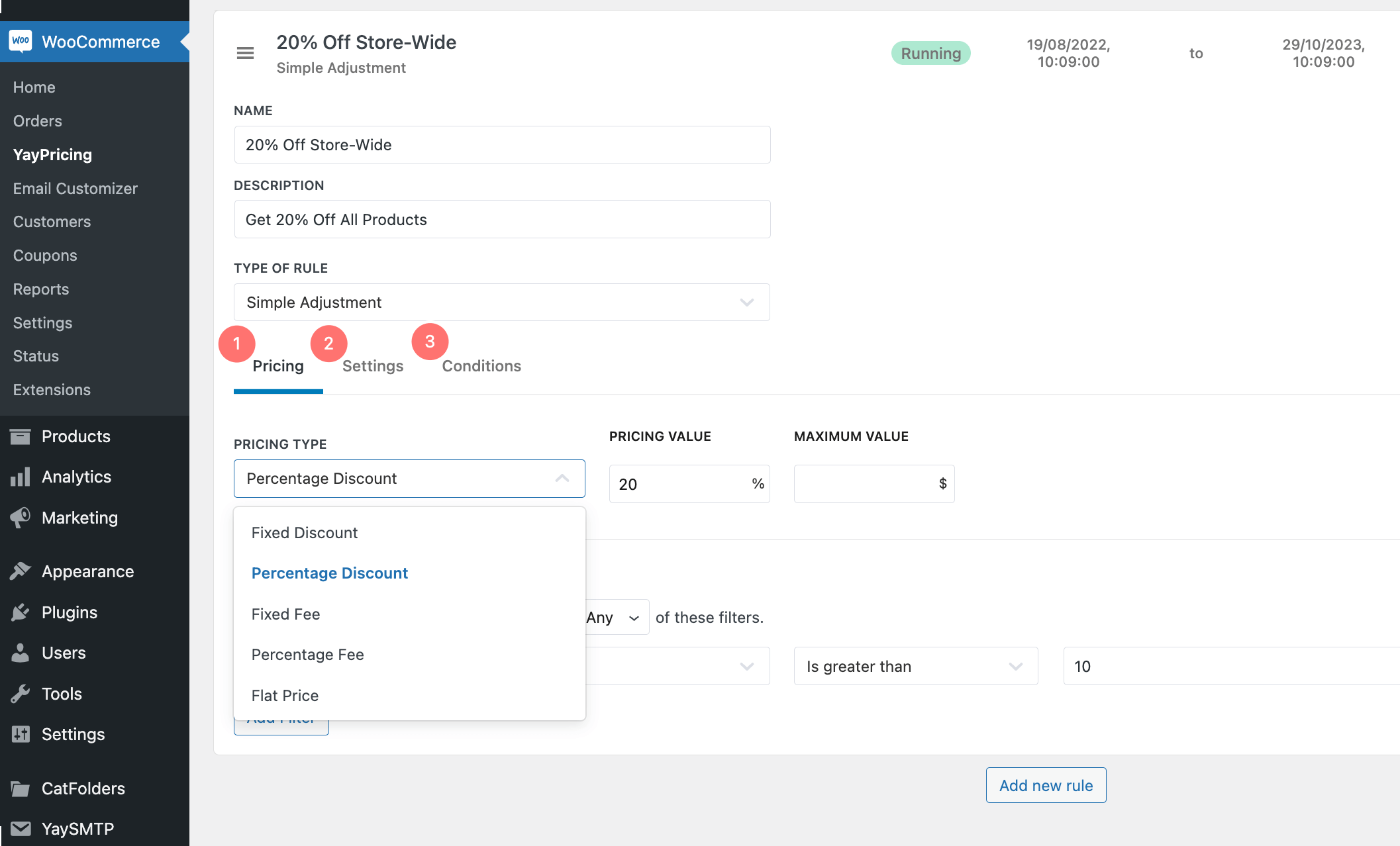Click the WooCommerce logo icon in the sidebar
This screenshot has width=1400, height=846.
pyautogui.click(x=21, y=41)
